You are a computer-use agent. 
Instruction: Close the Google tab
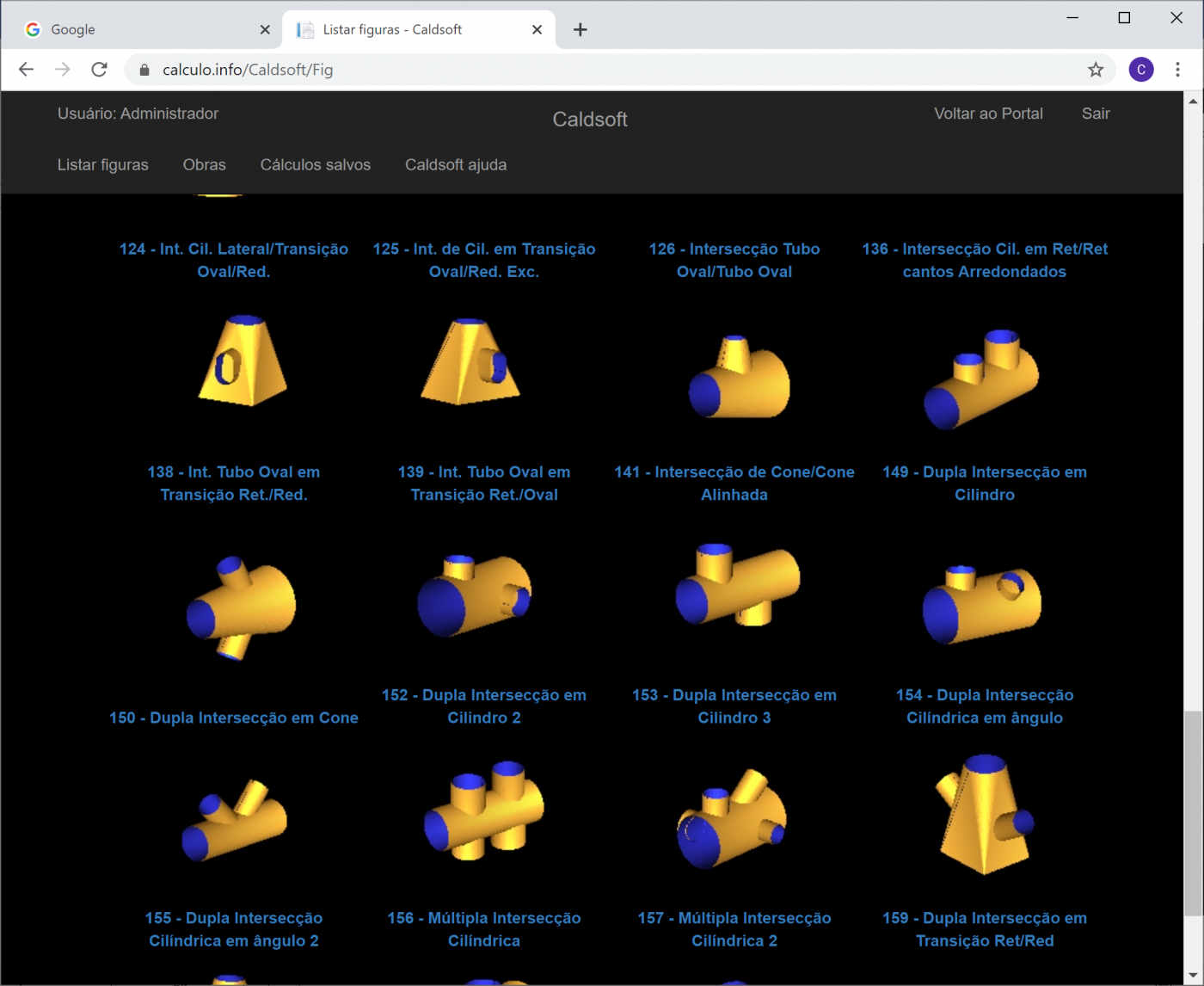(265, 30)
